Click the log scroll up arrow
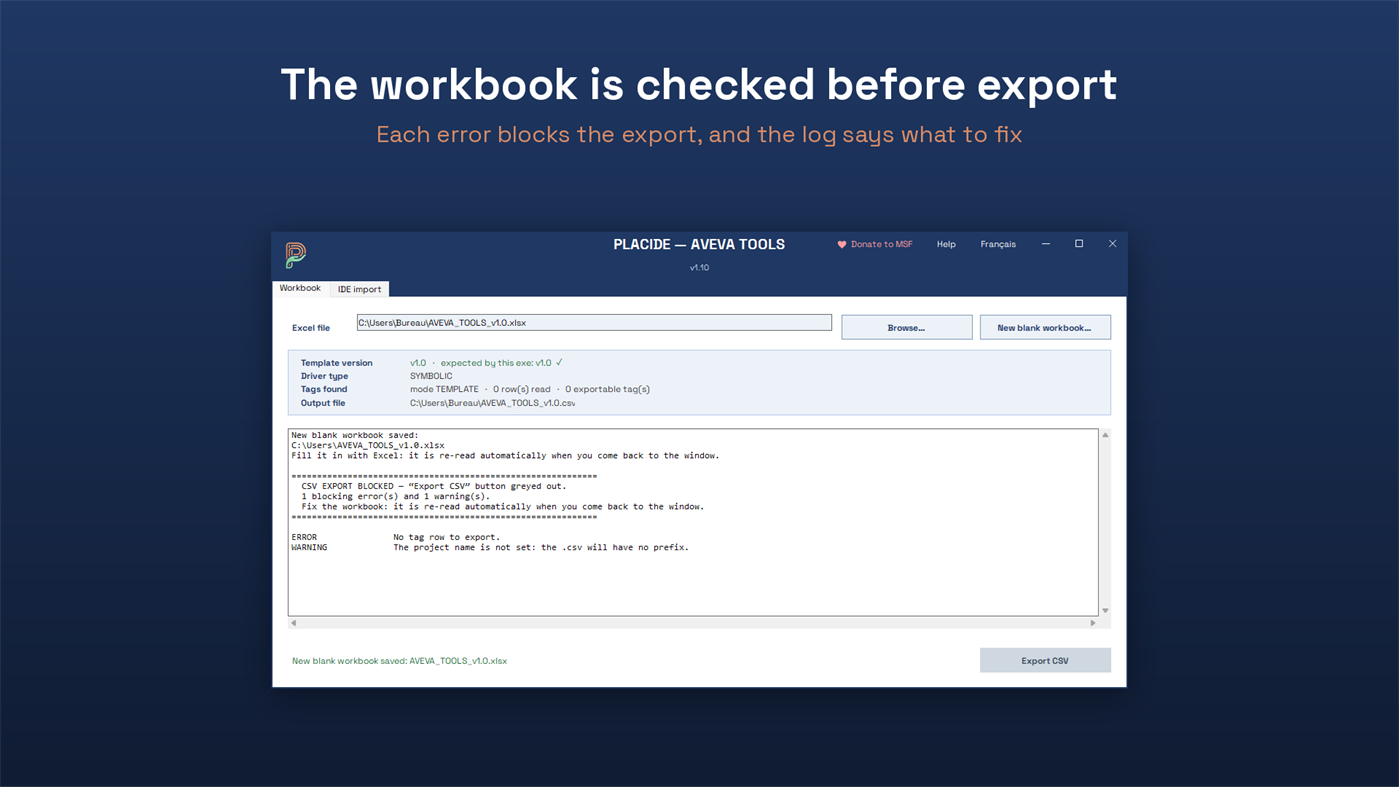The width and height of the screenshot is (1399, 787). pyautogui.click(x=1105, y=435)
